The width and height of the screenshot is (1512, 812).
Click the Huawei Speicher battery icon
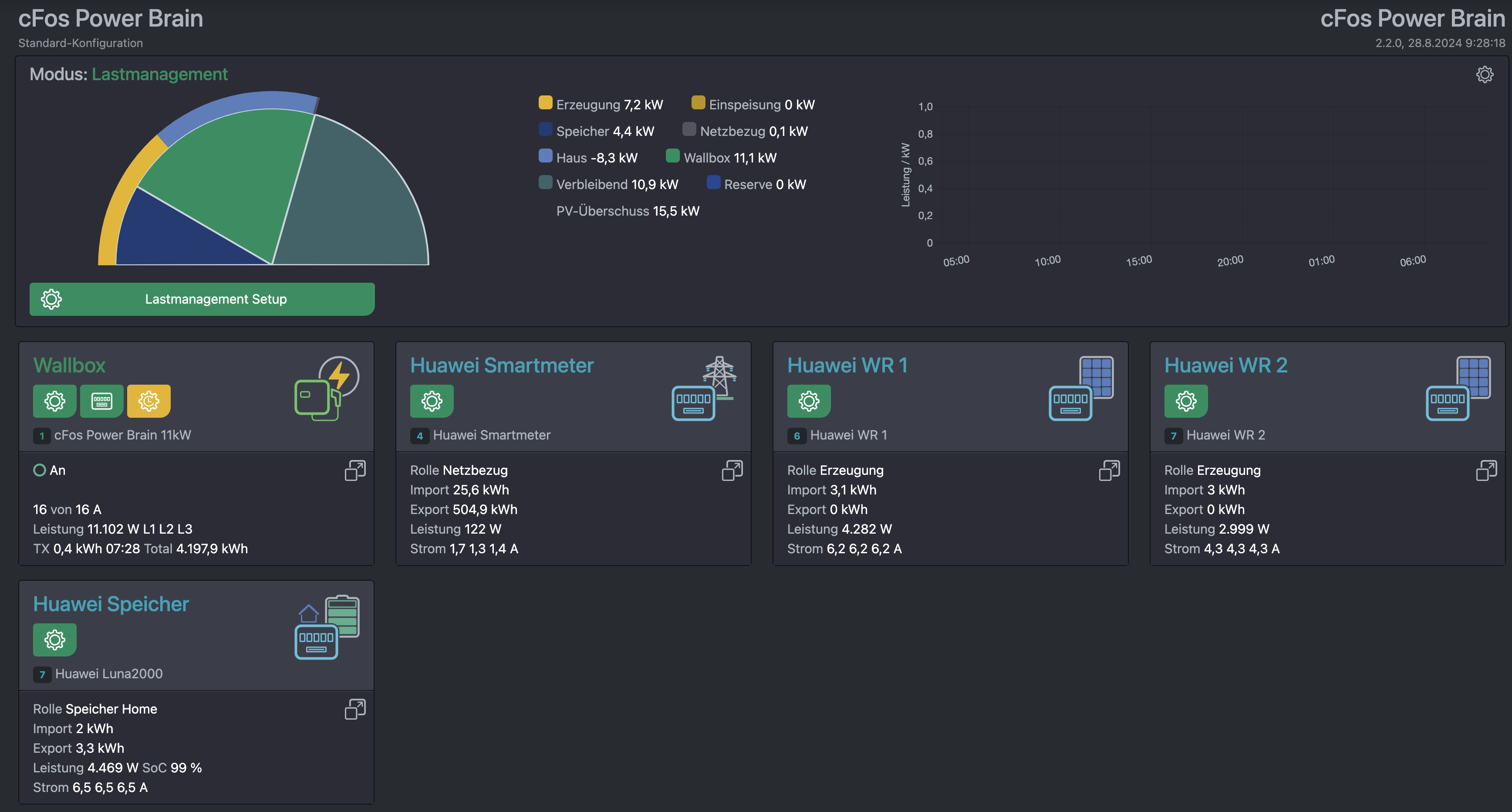pyautogui.click(x=343, y=615)
